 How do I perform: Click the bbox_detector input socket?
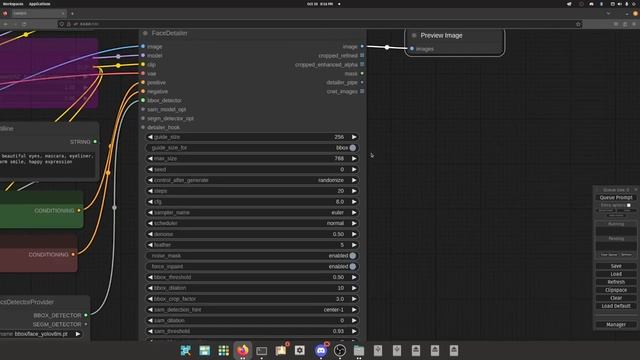[x=143, y=100]
